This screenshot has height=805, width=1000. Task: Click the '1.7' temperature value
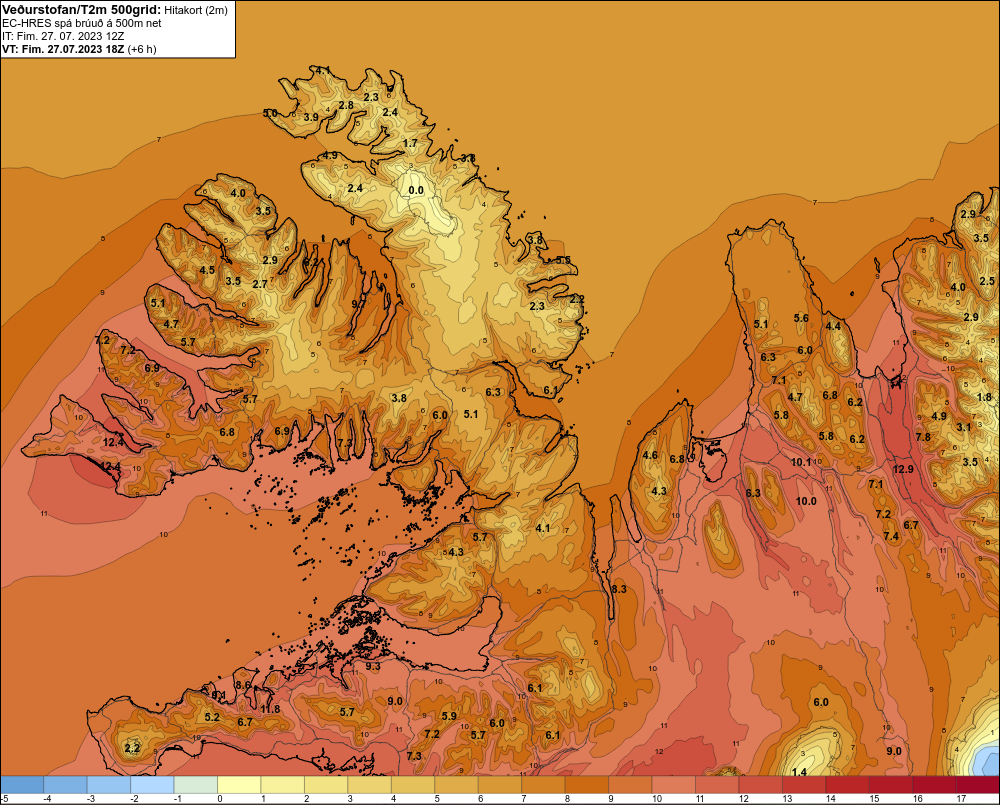410,143
